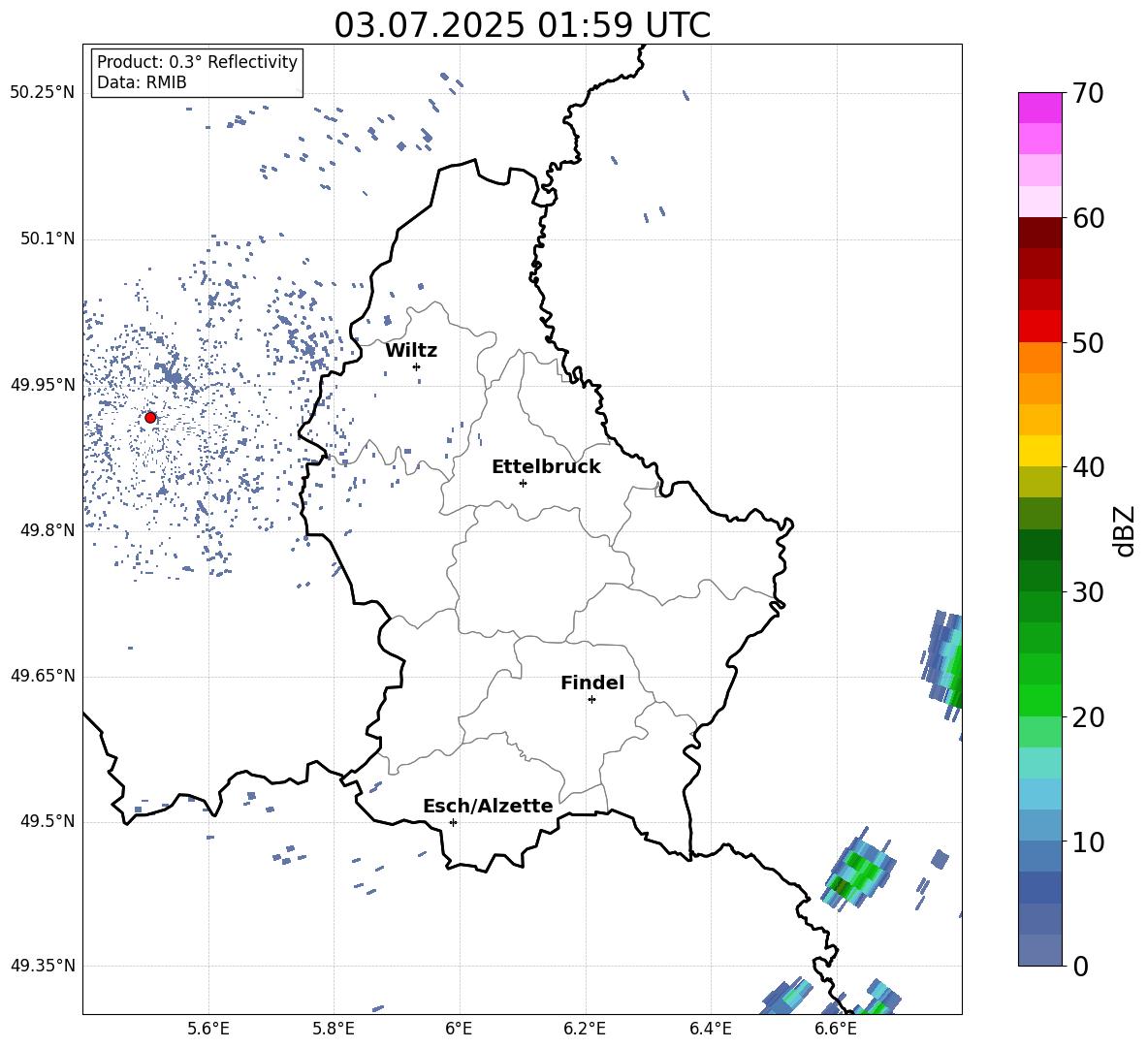The image size is (1148, 1048).
Task: Click the colorbar tick value 10
Action: [x=1088, y=842]
